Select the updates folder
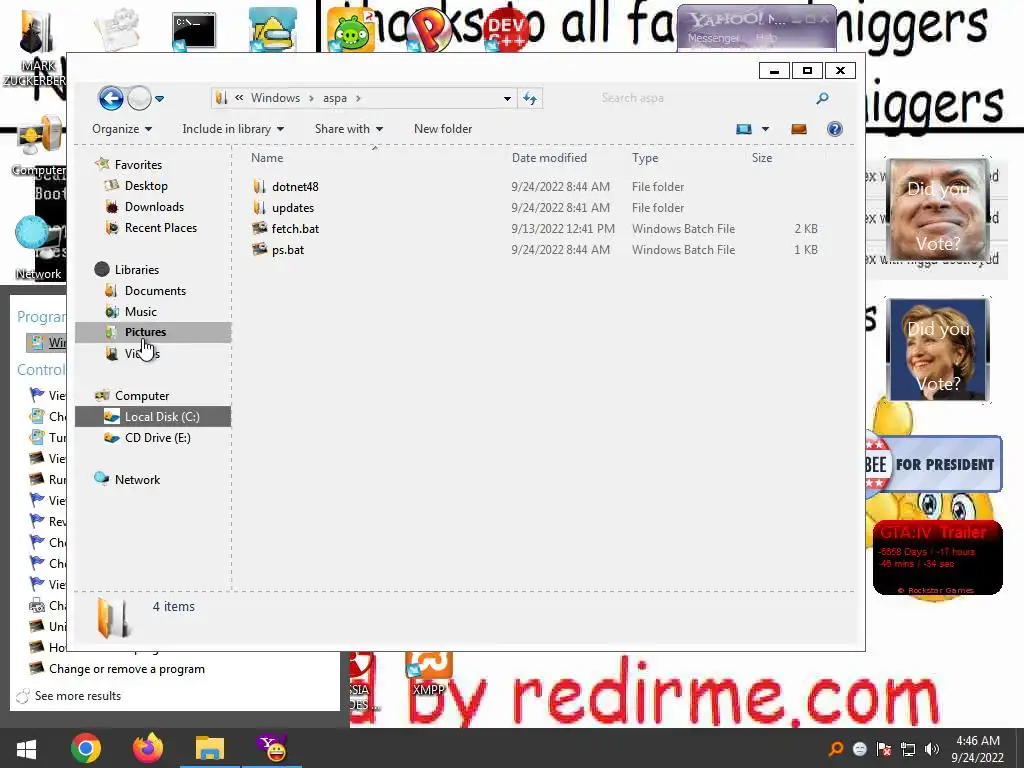 click(x=293, y=208)
